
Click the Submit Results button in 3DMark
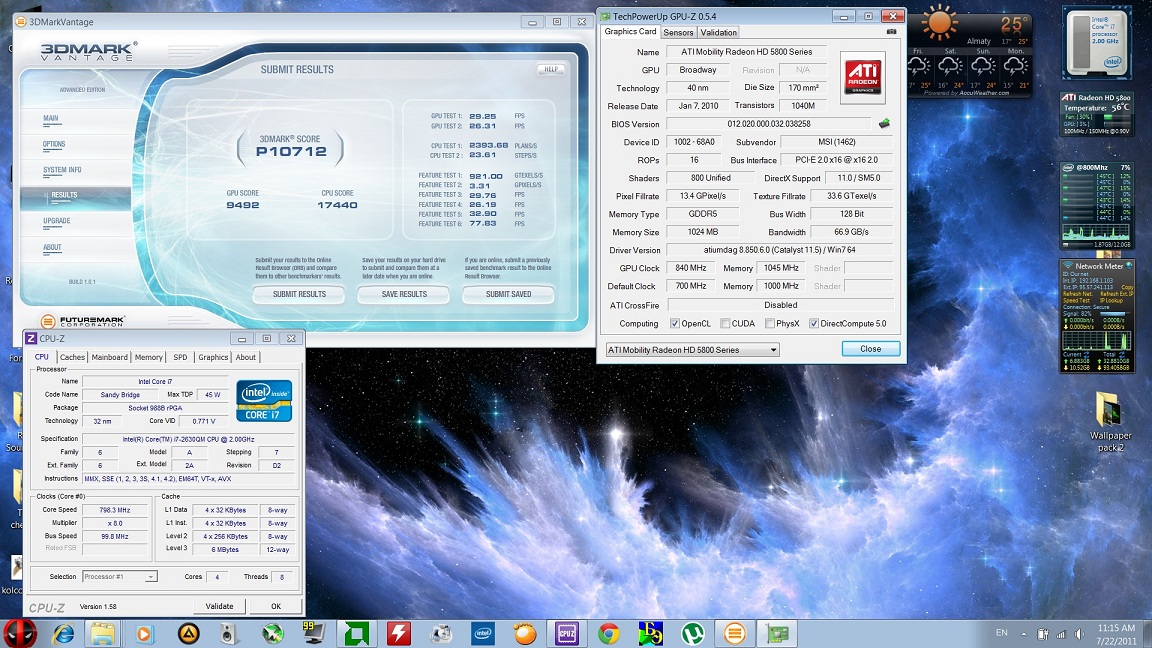click(299, 294)
